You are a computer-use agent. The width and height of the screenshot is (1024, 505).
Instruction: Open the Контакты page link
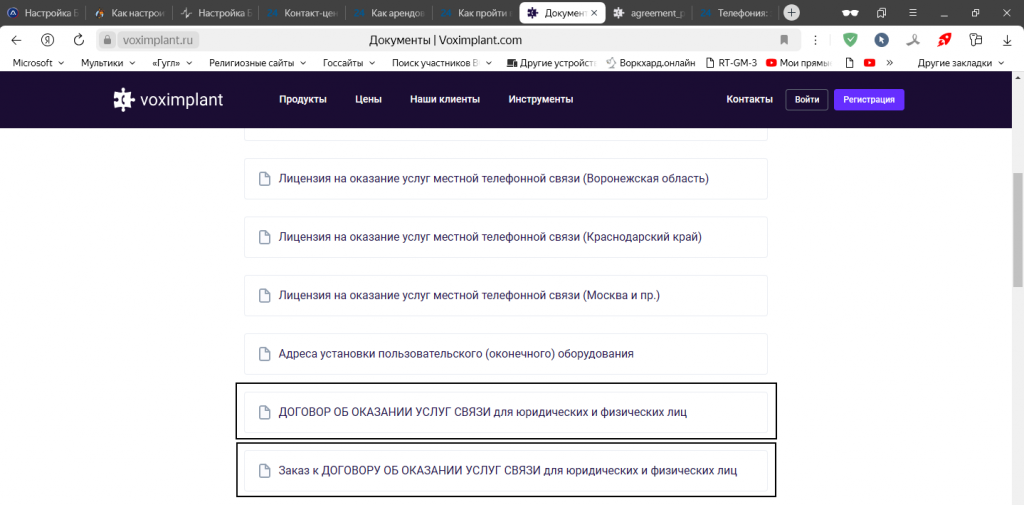[x=750, y=100]
